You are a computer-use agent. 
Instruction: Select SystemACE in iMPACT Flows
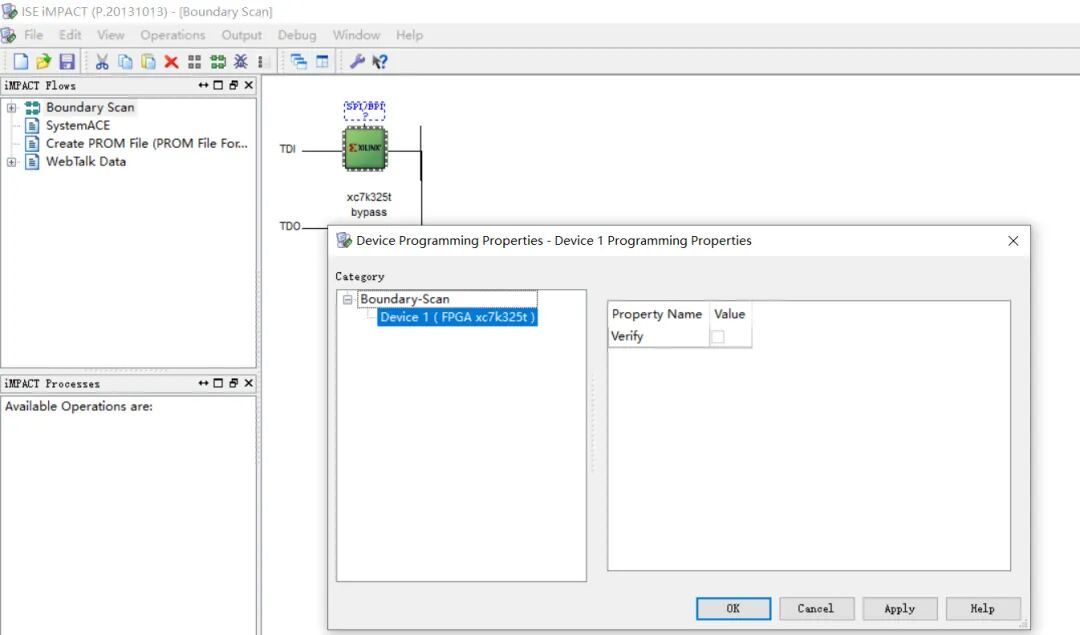pos(78,125)
